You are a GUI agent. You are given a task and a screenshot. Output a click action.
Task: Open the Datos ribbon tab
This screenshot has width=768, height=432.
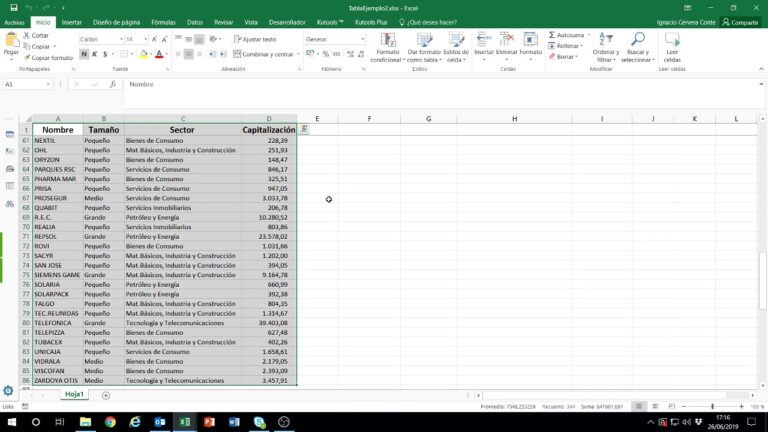(x=195, y=21)
